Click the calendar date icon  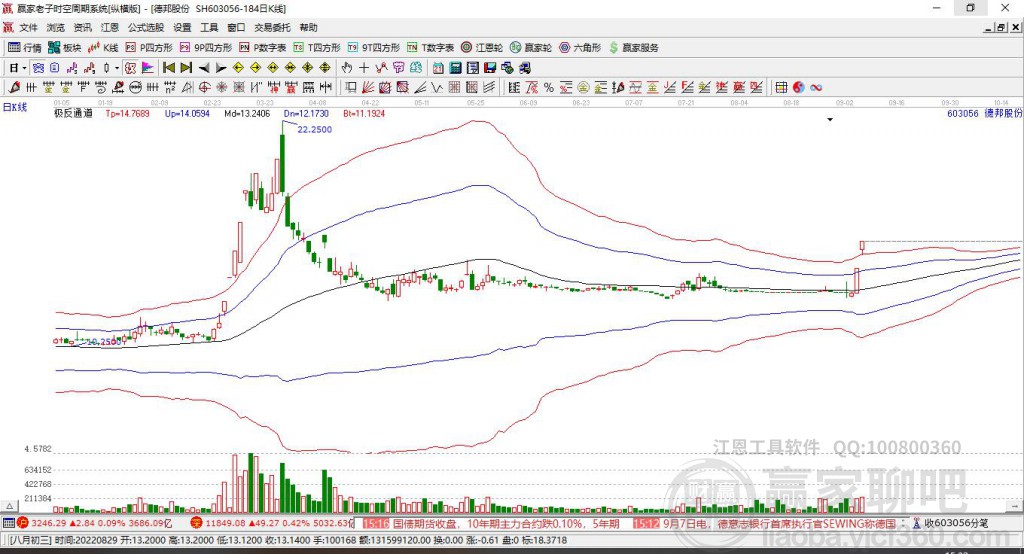[438, 68]
